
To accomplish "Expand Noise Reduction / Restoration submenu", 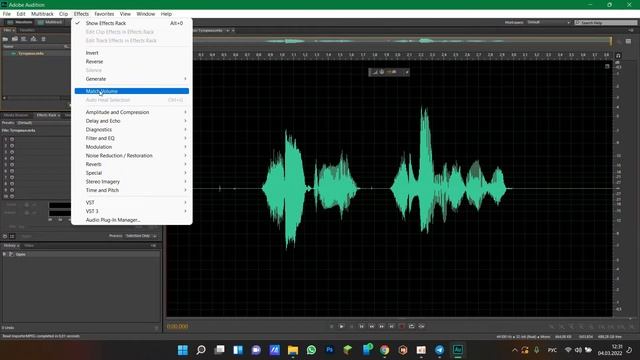I will (131, 156).
